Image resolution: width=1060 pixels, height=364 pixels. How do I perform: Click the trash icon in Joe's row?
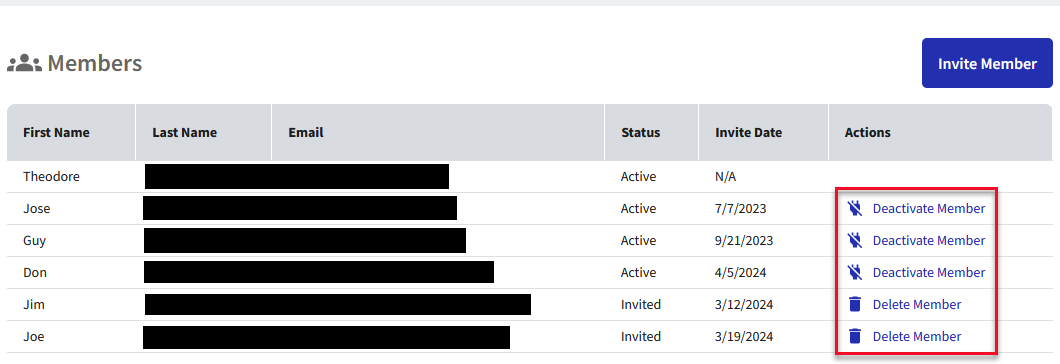pos(855,336)
